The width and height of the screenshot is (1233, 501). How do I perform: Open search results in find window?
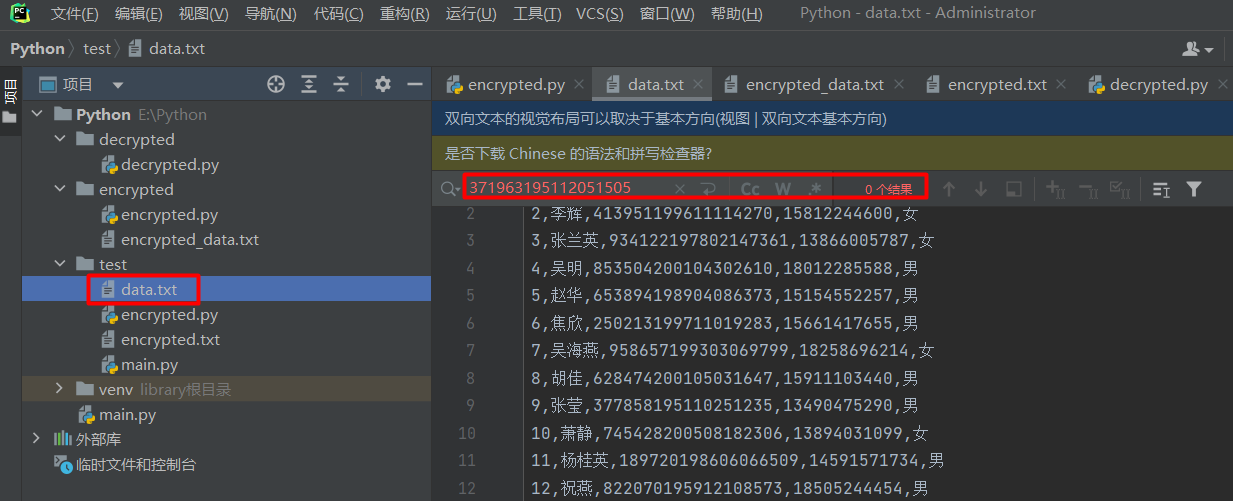(1013, 189)
